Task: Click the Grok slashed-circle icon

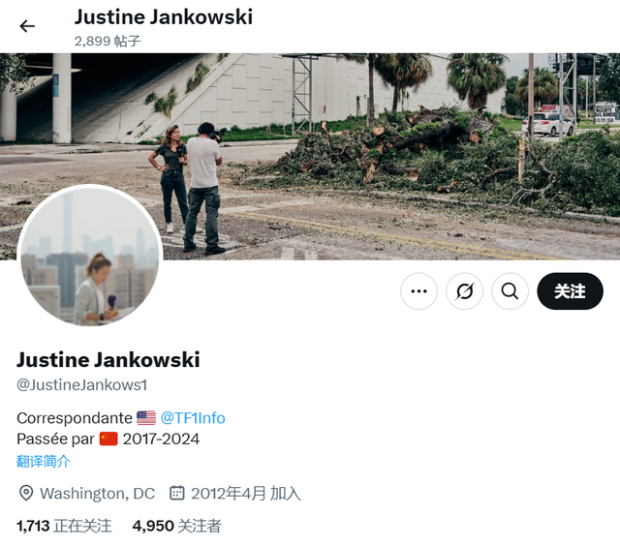Action: [x=464, y=291]
